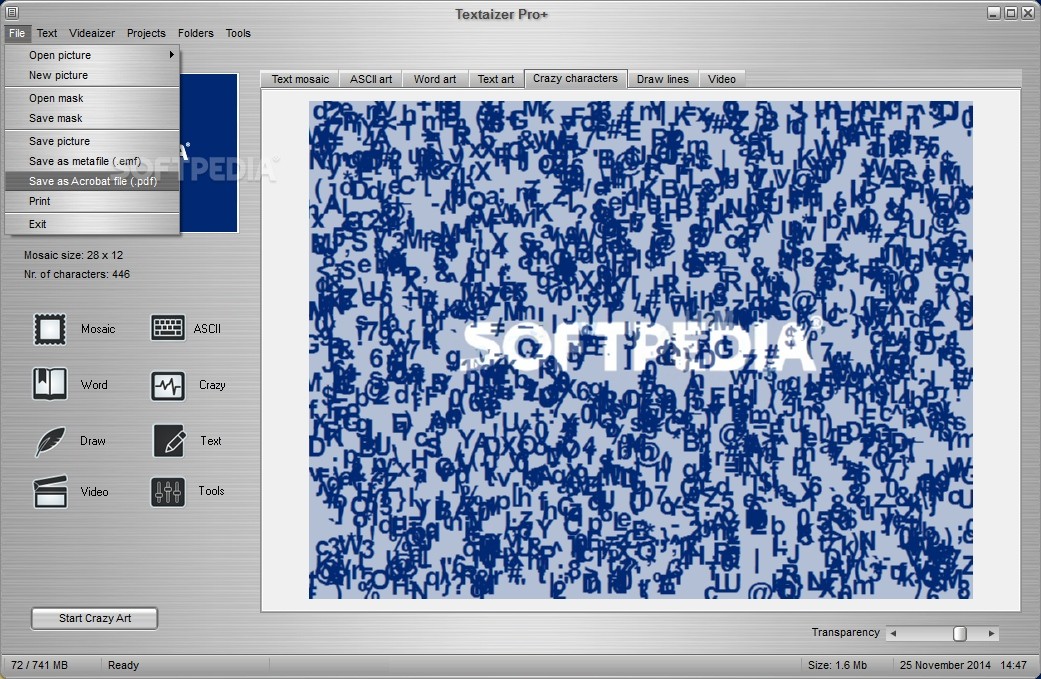Switch to the Video tab
The height and width of the screenshot is (679, 1041).
(x=722, y=79)
